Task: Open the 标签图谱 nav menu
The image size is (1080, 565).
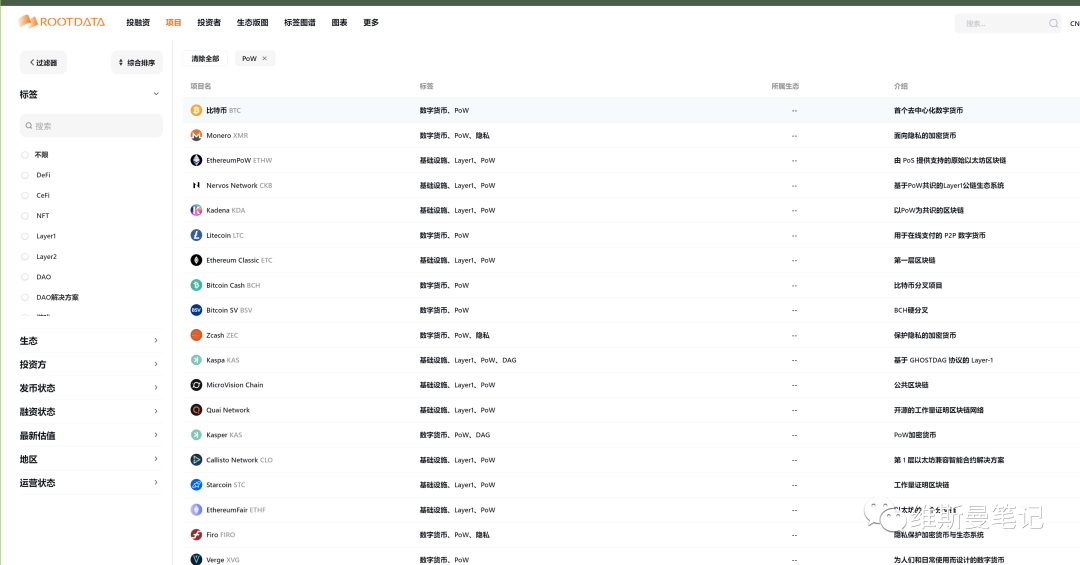Action: click(x=300, y=23)
